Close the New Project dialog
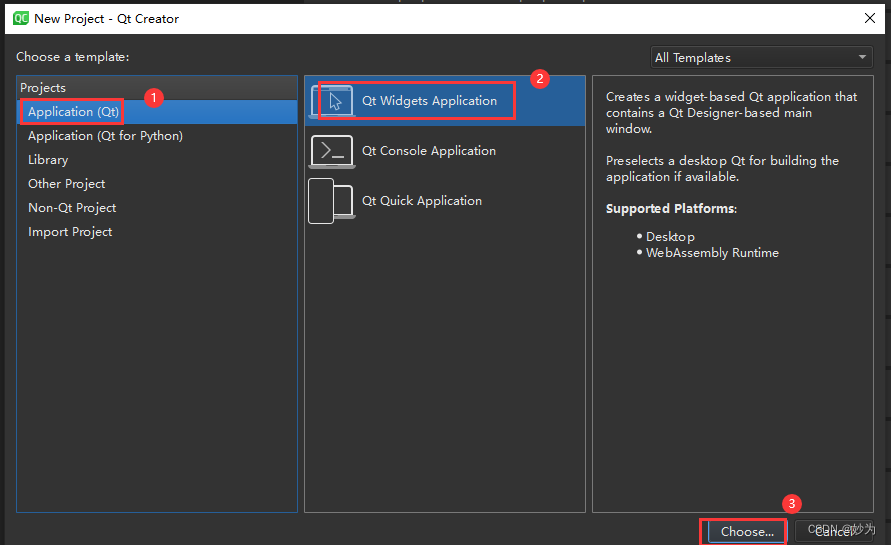Viewport: 891px width, 545px height. (869, 18)
